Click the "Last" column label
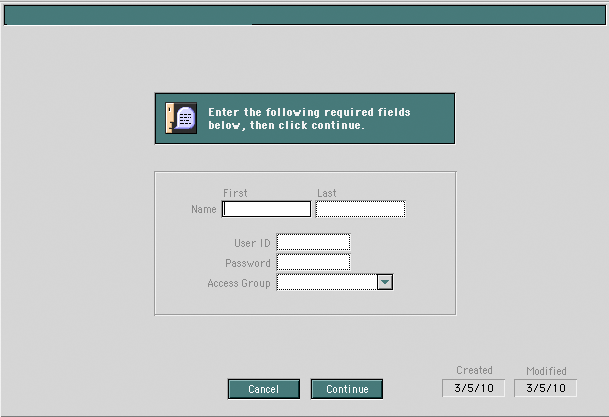This screenshot has height=417, width=609. [x=327, y=193]
